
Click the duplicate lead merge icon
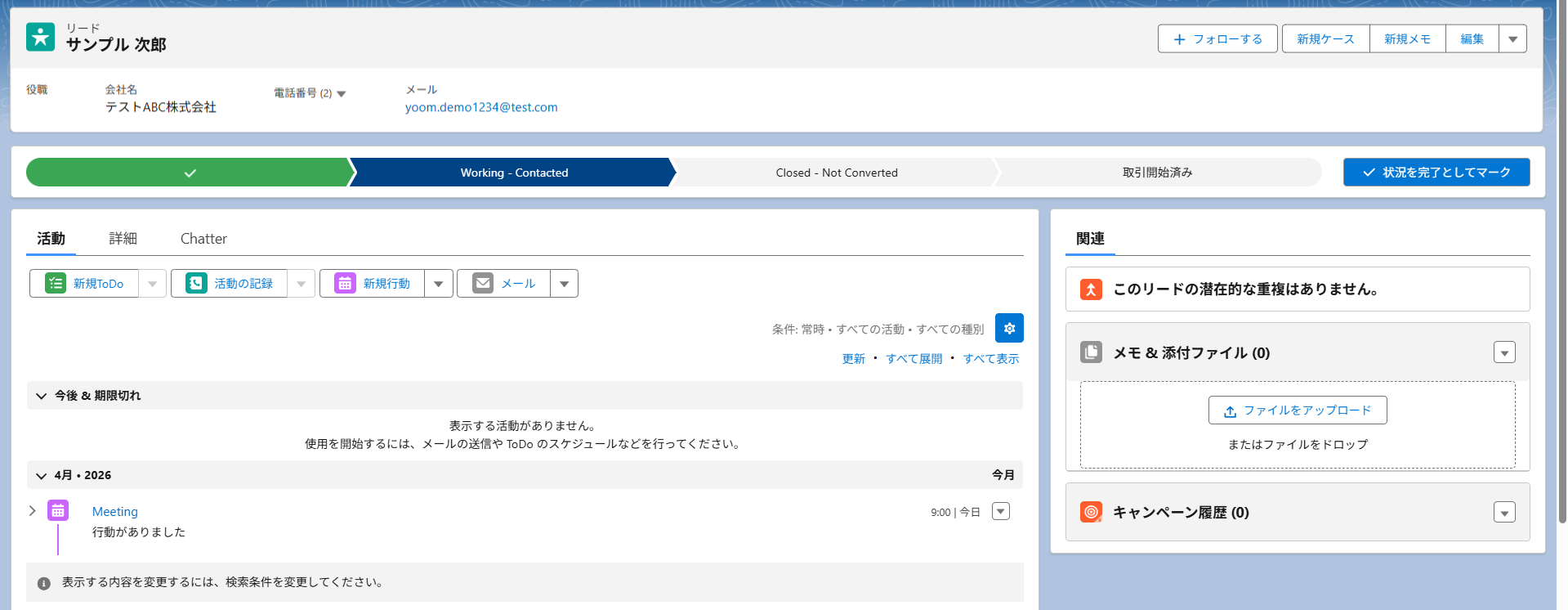pyautogui.click(x=1091, y=289)
